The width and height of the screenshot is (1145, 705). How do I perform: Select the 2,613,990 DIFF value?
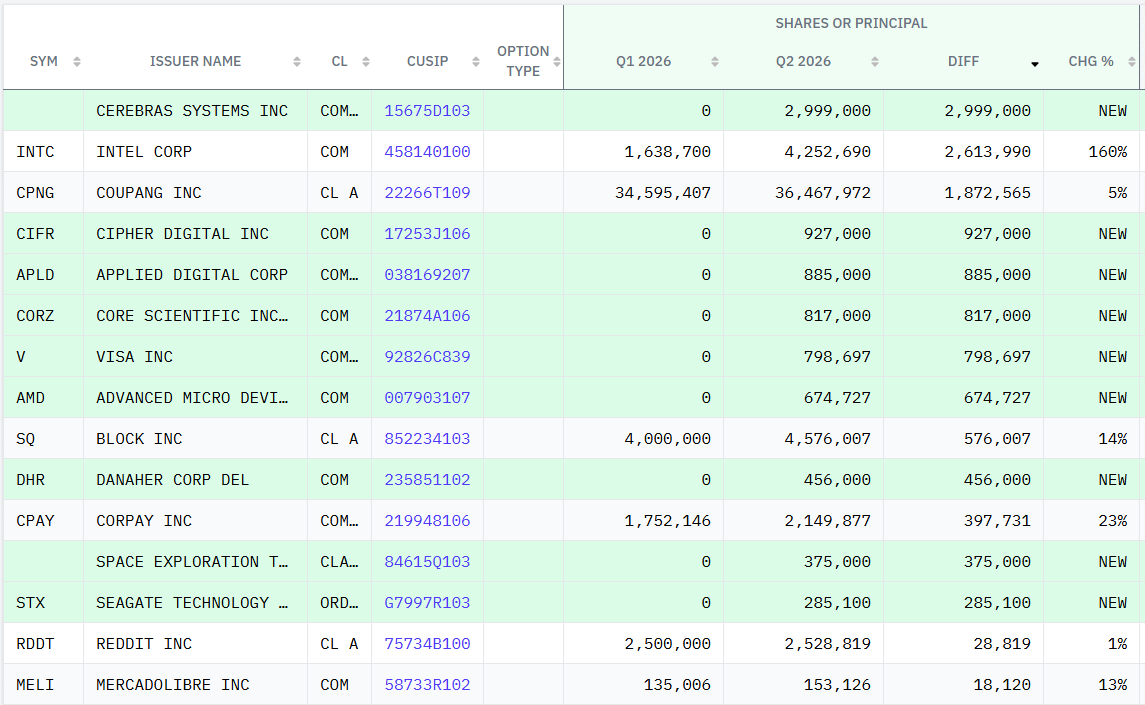987,152
